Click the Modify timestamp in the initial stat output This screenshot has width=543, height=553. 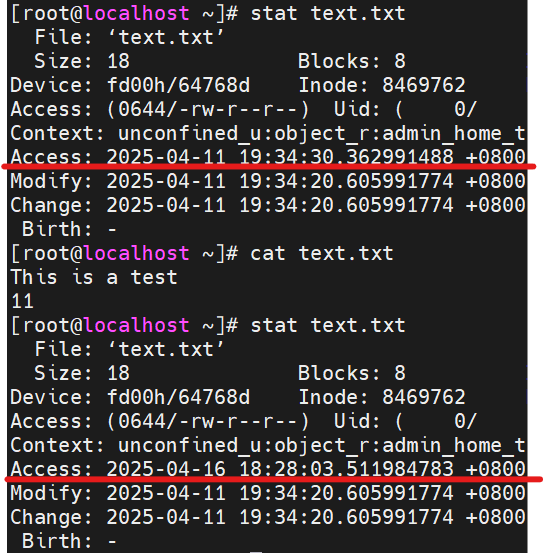316,181
